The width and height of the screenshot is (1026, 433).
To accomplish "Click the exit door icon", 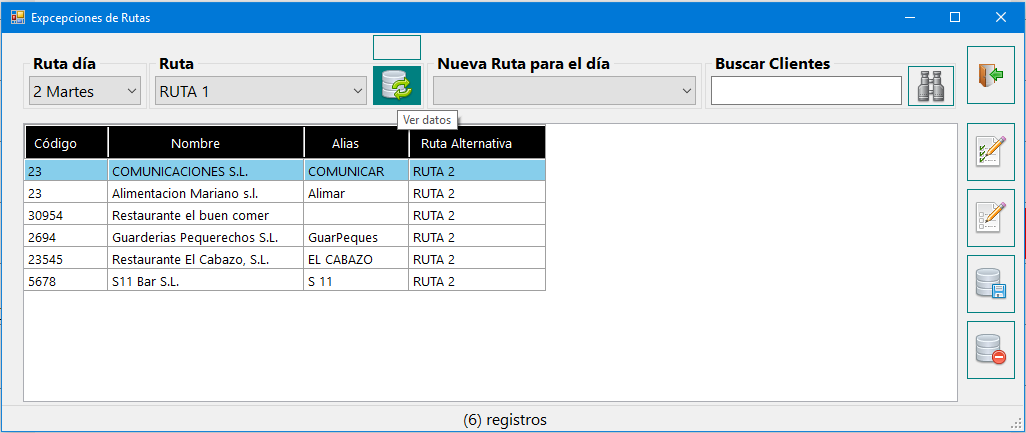I will click(991, 75).
